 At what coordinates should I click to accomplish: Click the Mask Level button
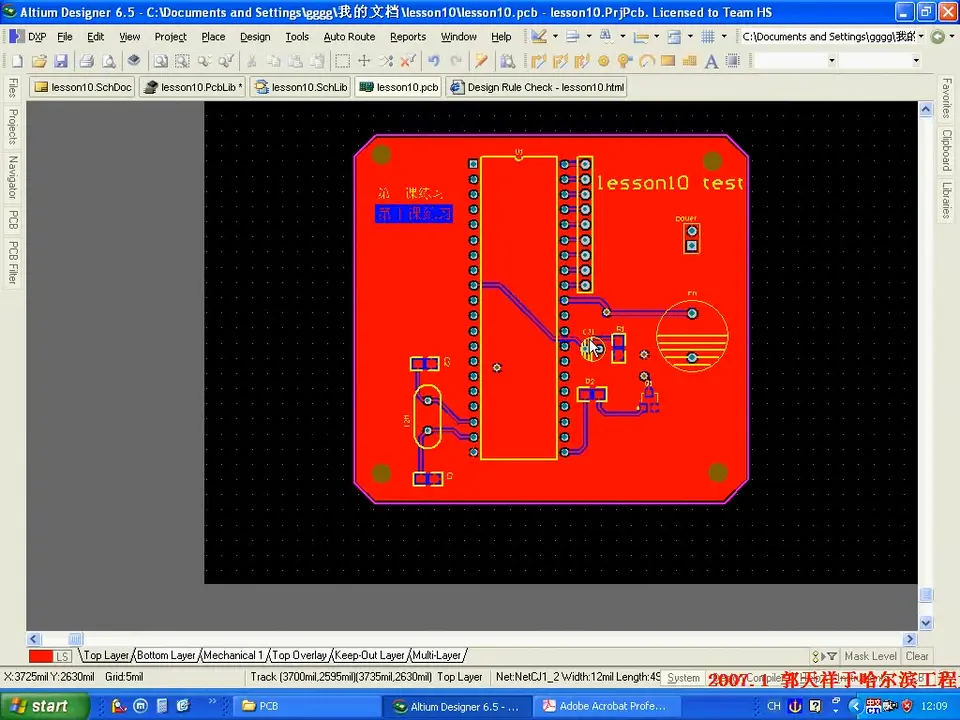tap(870, 656)
